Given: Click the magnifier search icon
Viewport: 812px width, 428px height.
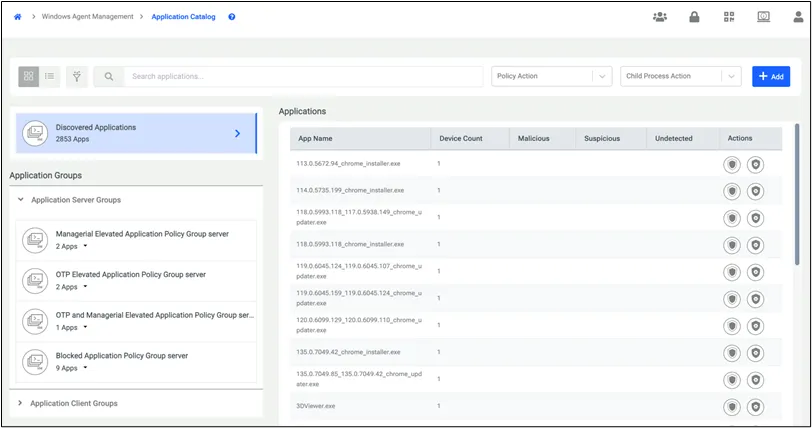Looking at the screenshot, I should pos(109,76).
